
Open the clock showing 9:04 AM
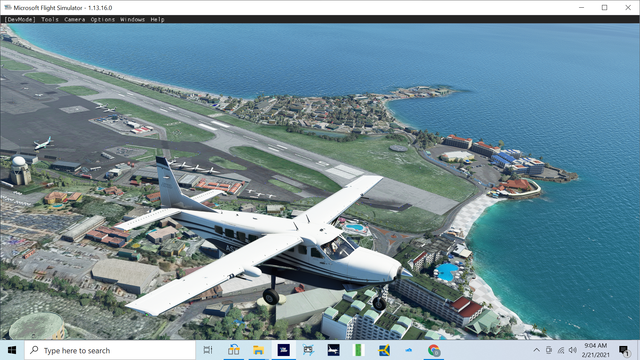(x=596, y=350)
